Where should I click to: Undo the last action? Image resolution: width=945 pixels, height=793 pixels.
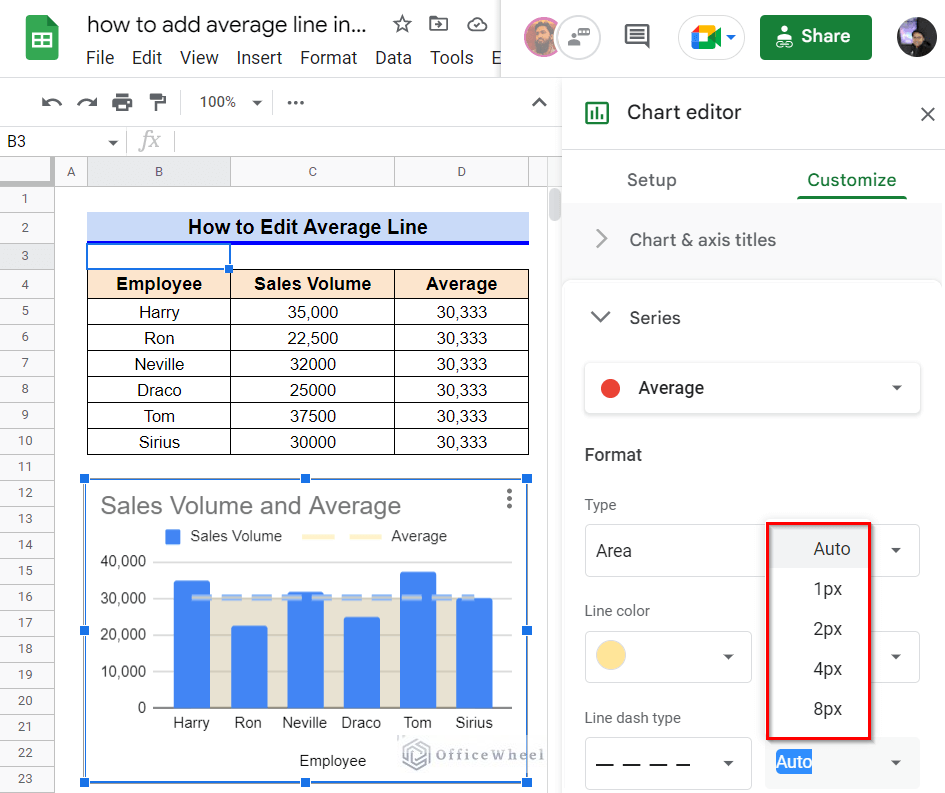coord(51,102)
